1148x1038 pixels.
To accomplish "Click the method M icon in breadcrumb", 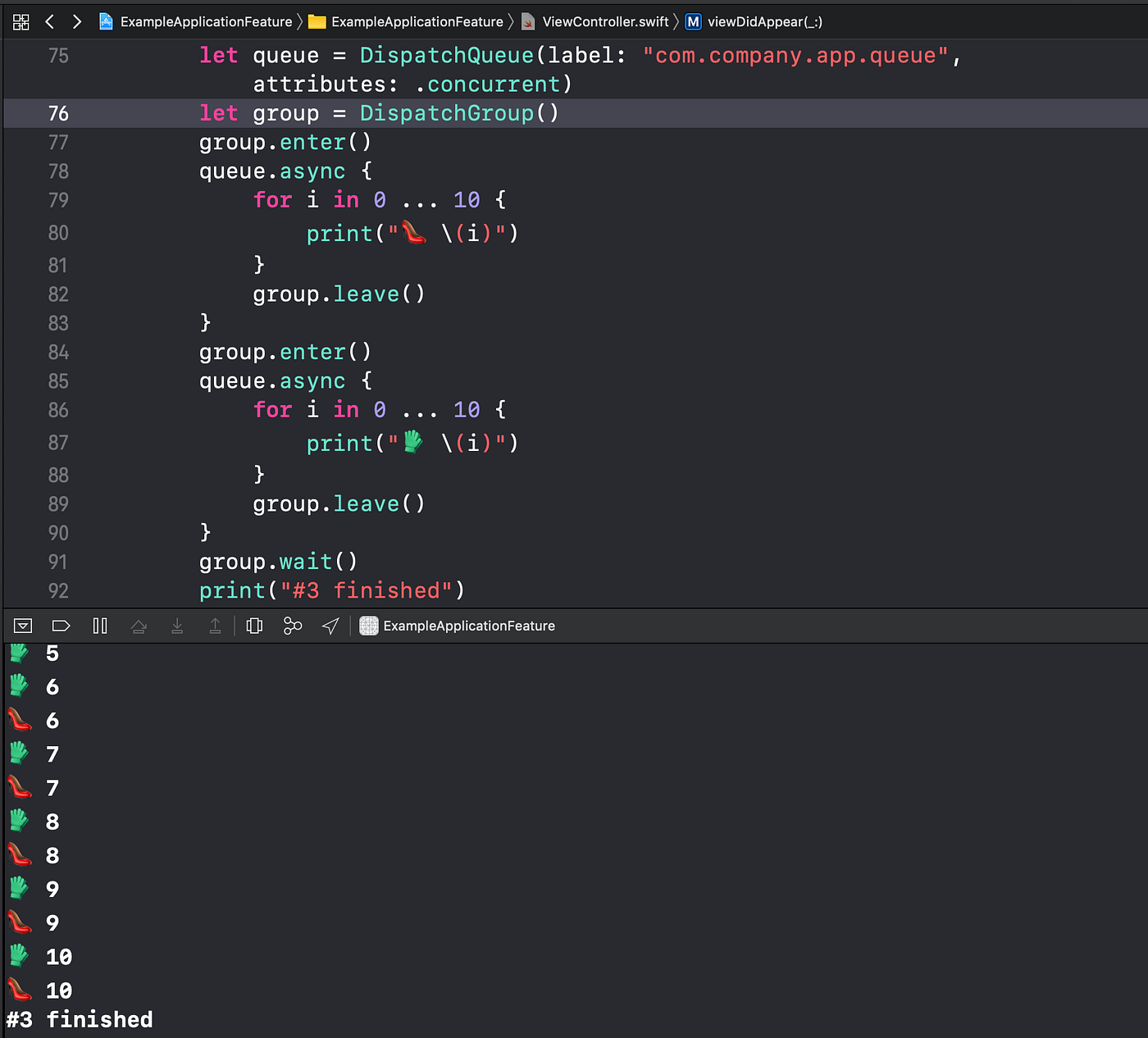I will [694, 22].
